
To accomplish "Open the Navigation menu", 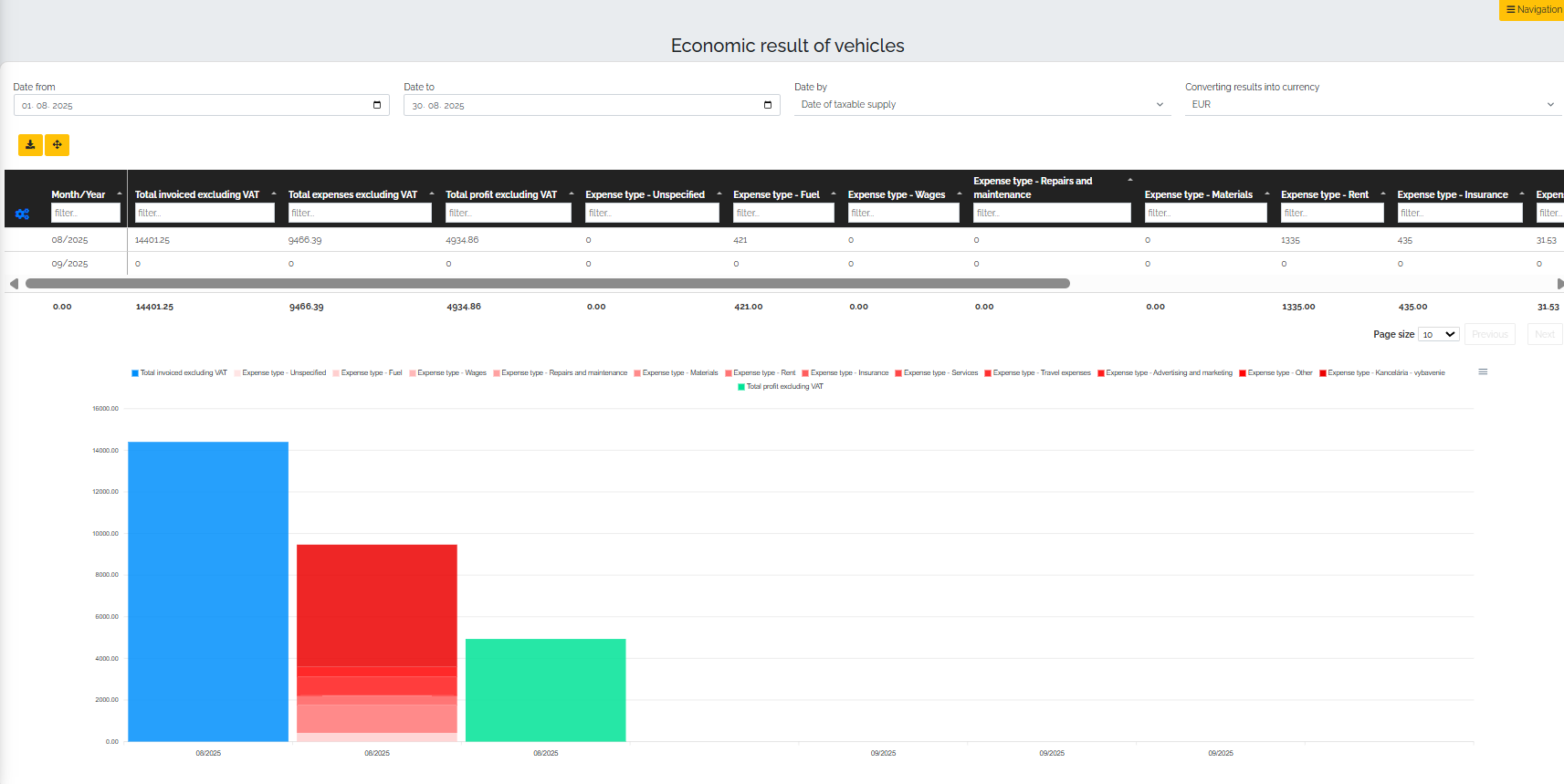I will tap(1532, 9).
